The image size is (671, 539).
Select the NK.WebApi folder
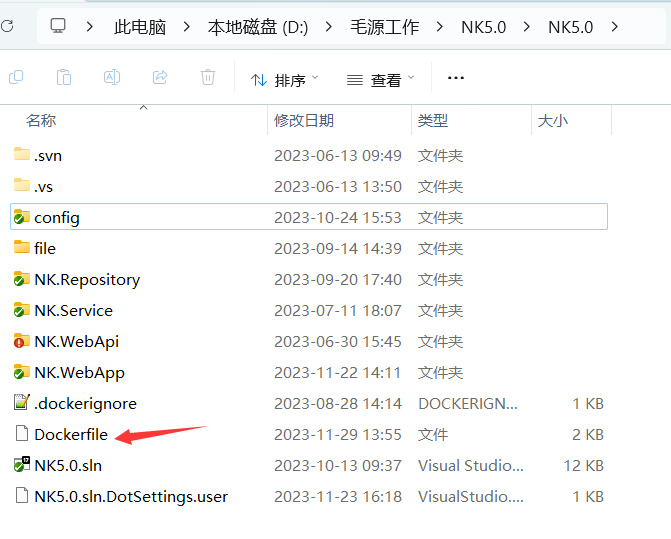(76, 341)
